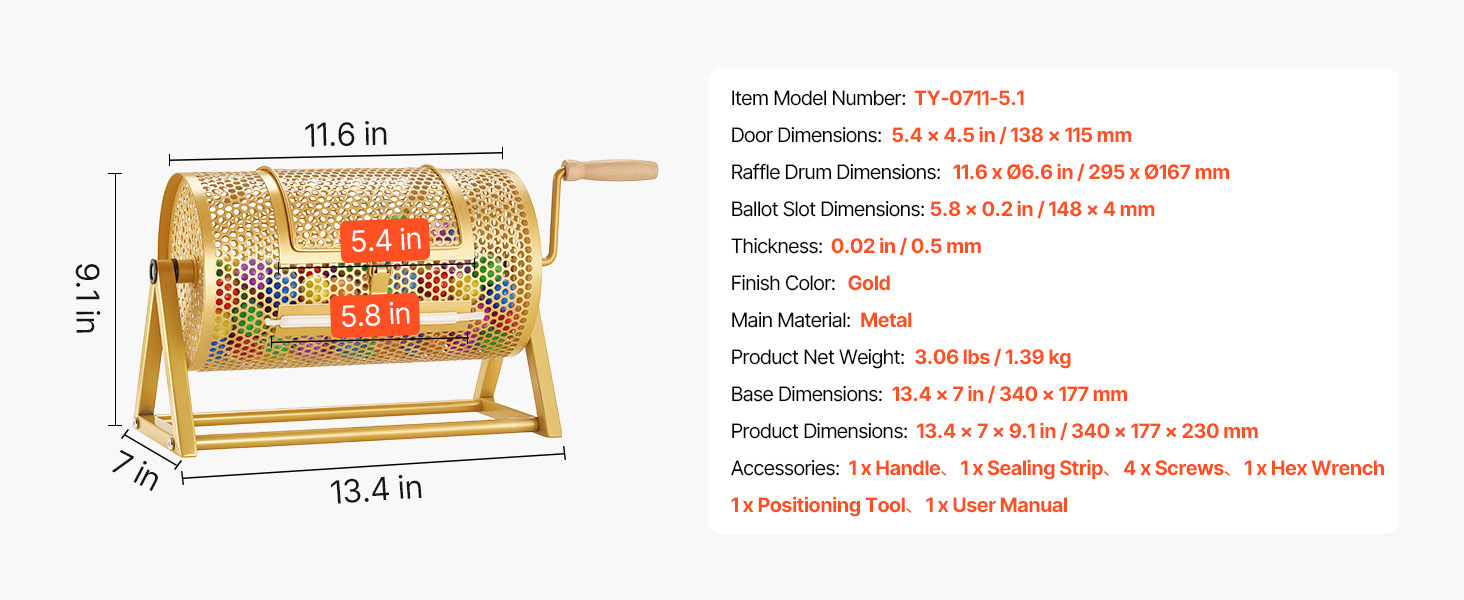Click the Product Net Weight value
Screen dimensions: 1464x600
(993, 357)
